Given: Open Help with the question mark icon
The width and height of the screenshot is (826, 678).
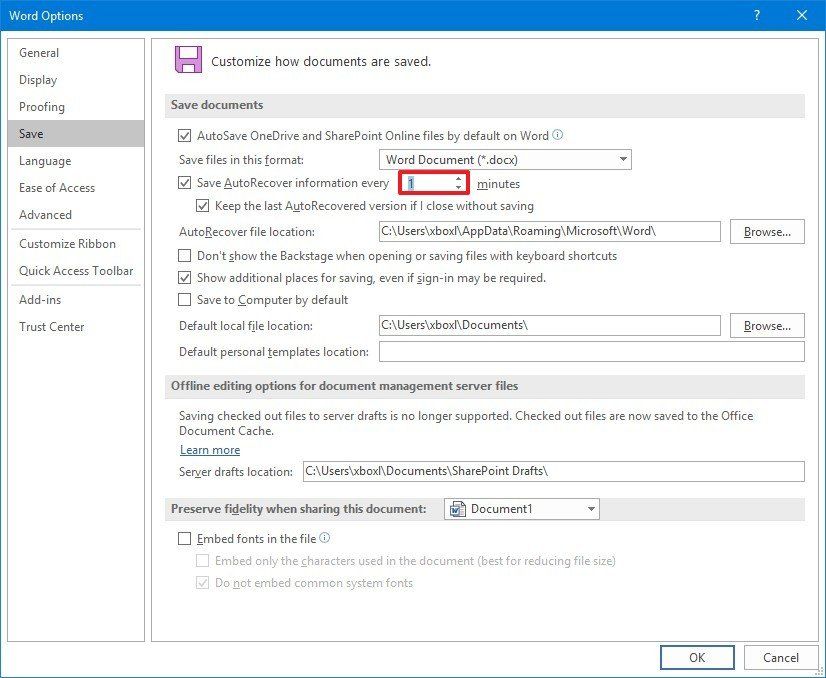Looking at the screenshot, I should point(757,15).
